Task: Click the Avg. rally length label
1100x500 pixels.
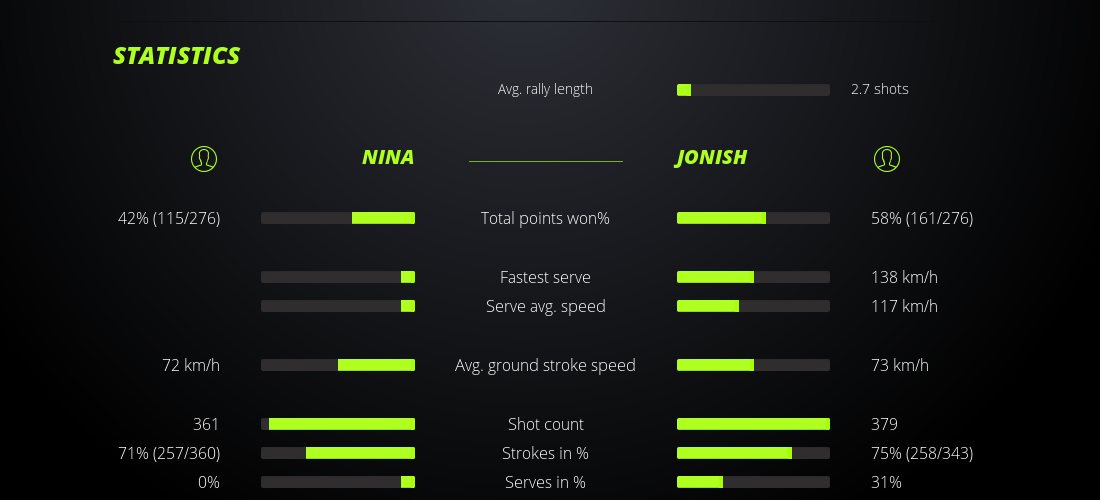Action: pyautogui.click(x=545, y=89)
